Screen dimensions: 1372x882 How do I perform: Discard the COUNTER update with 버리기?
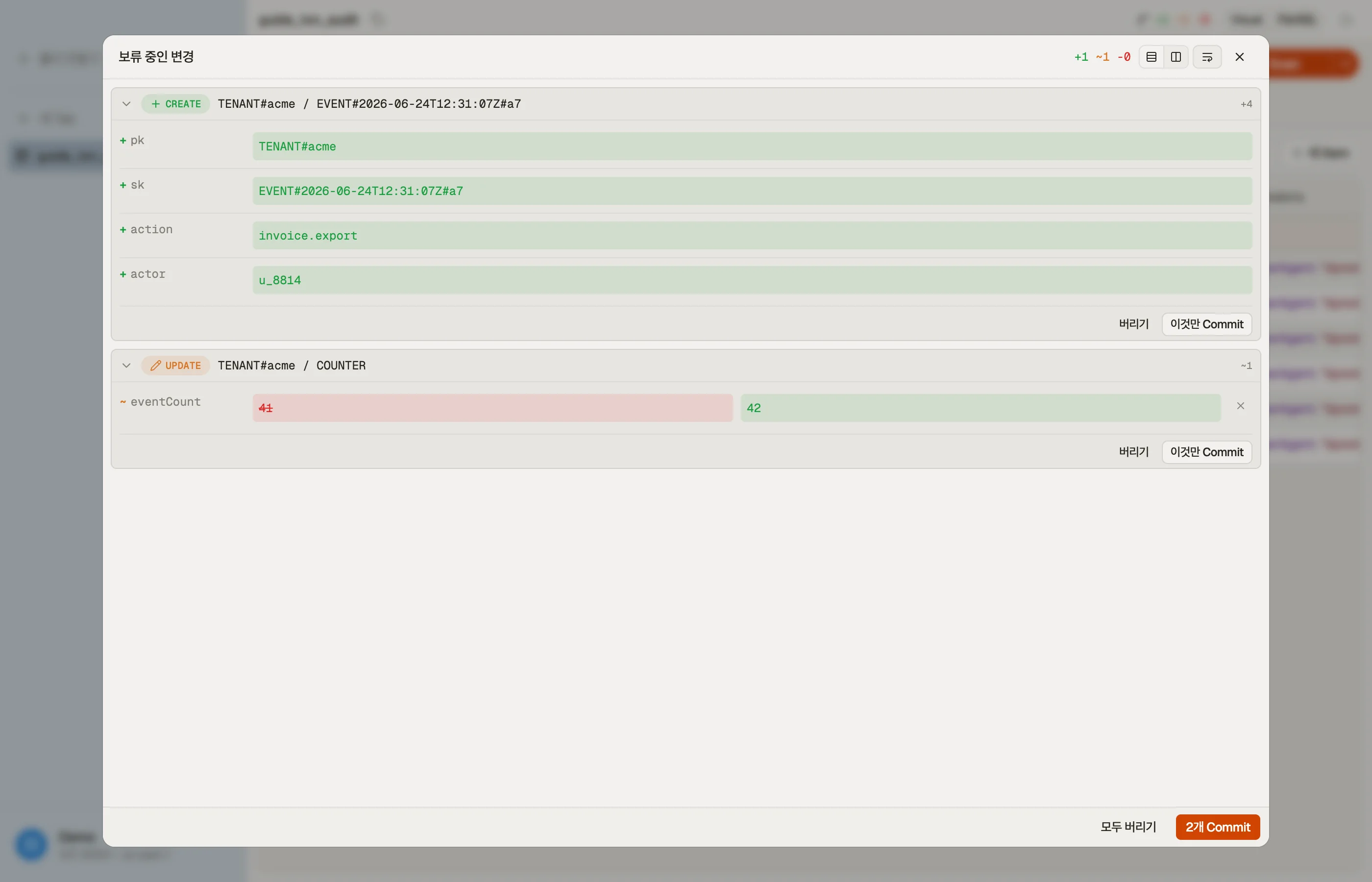coord(1134,452)
